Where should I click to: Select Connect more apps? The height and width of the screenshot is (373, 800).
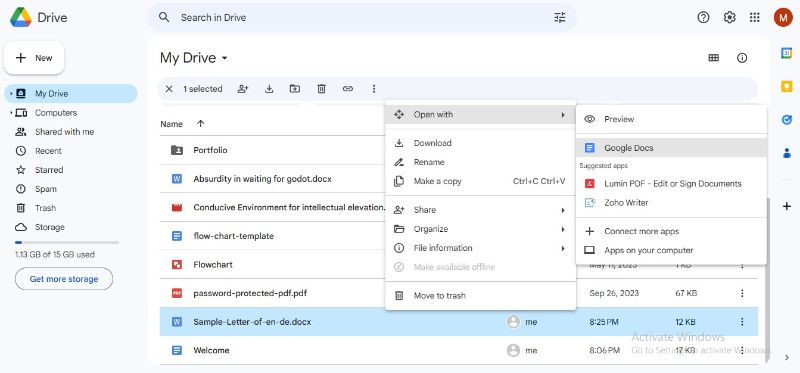click(x=671, y=231)
